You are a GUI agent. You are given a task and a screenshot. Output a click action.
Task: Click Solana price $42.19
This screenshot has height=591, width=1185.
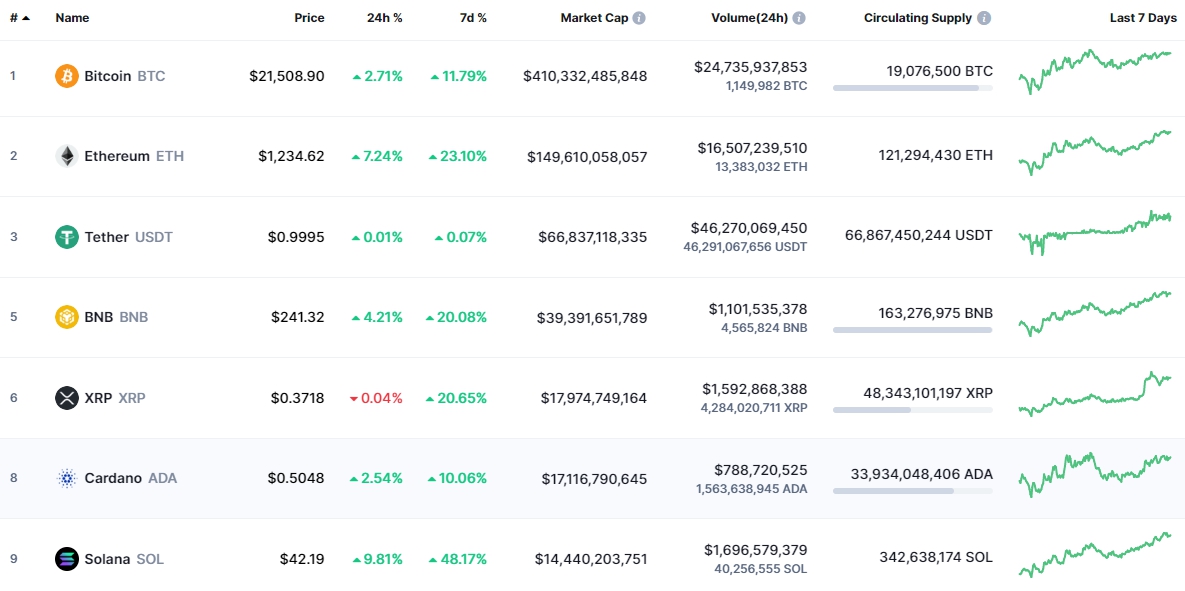tap(302, 559)
